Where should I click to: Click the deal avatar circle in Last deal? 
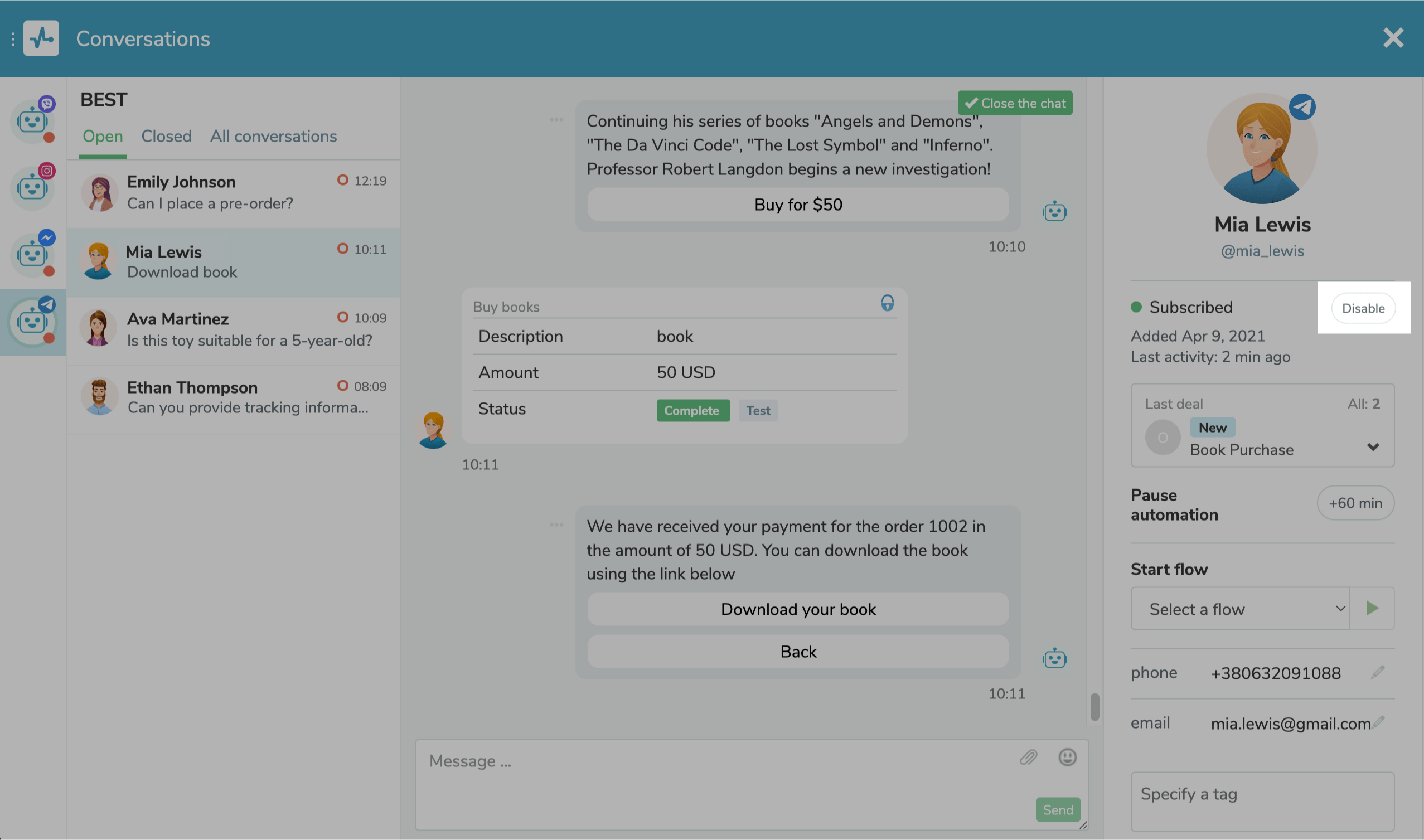[x=1163, y=438]
